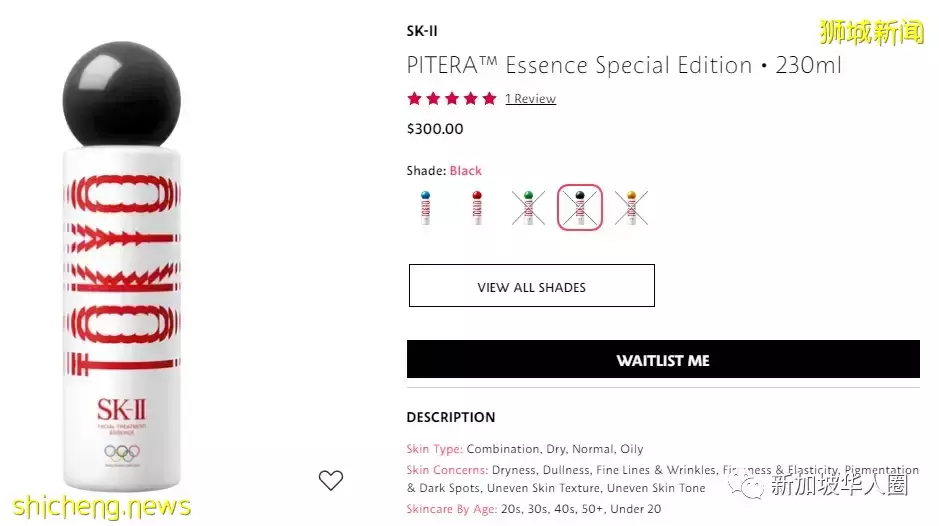Select the black cap shade swatch
The width and height of the screenshot is (939, 526).
coord(580,207)
